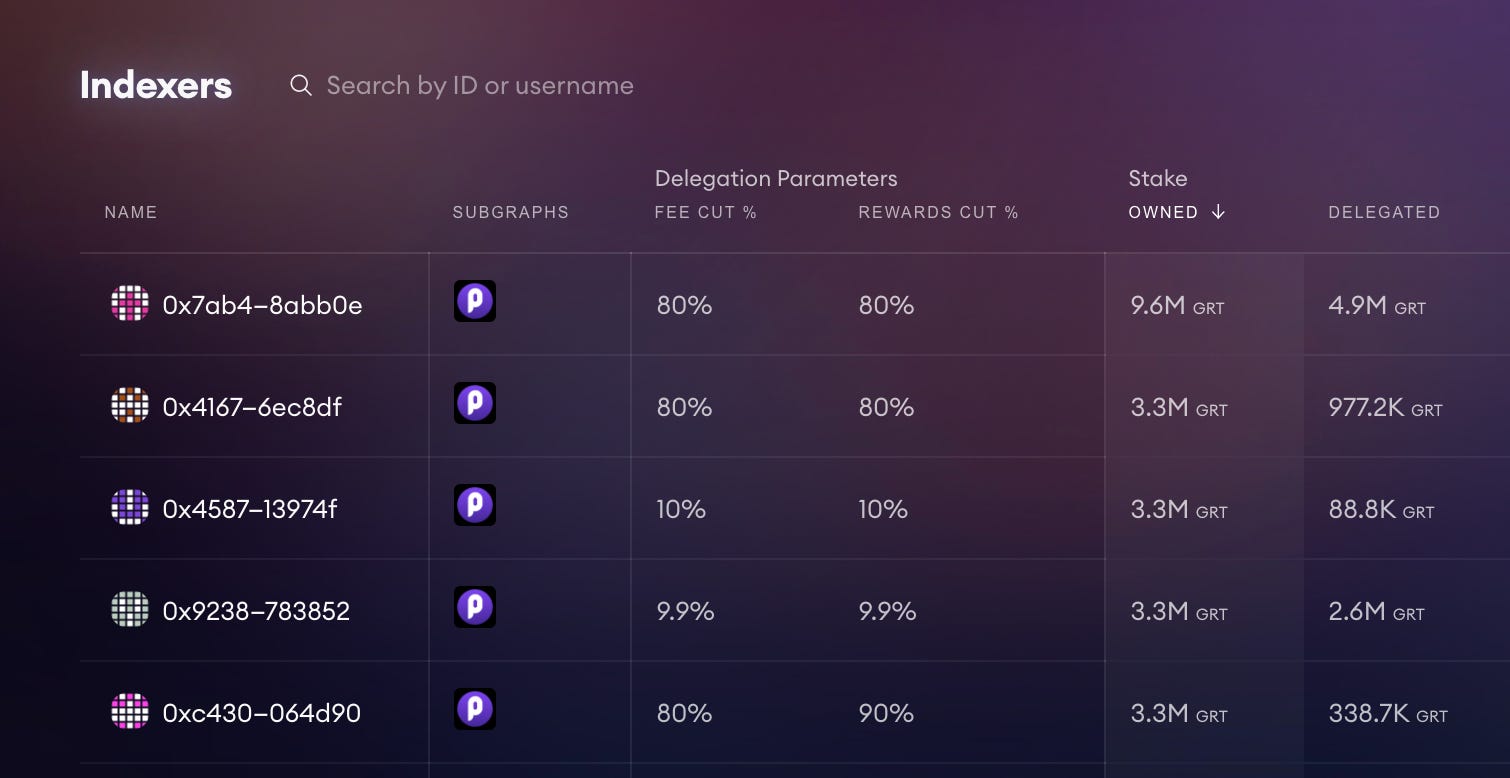Focus the Search by ID or username field
1510x778 pixels.
(480, 85)
